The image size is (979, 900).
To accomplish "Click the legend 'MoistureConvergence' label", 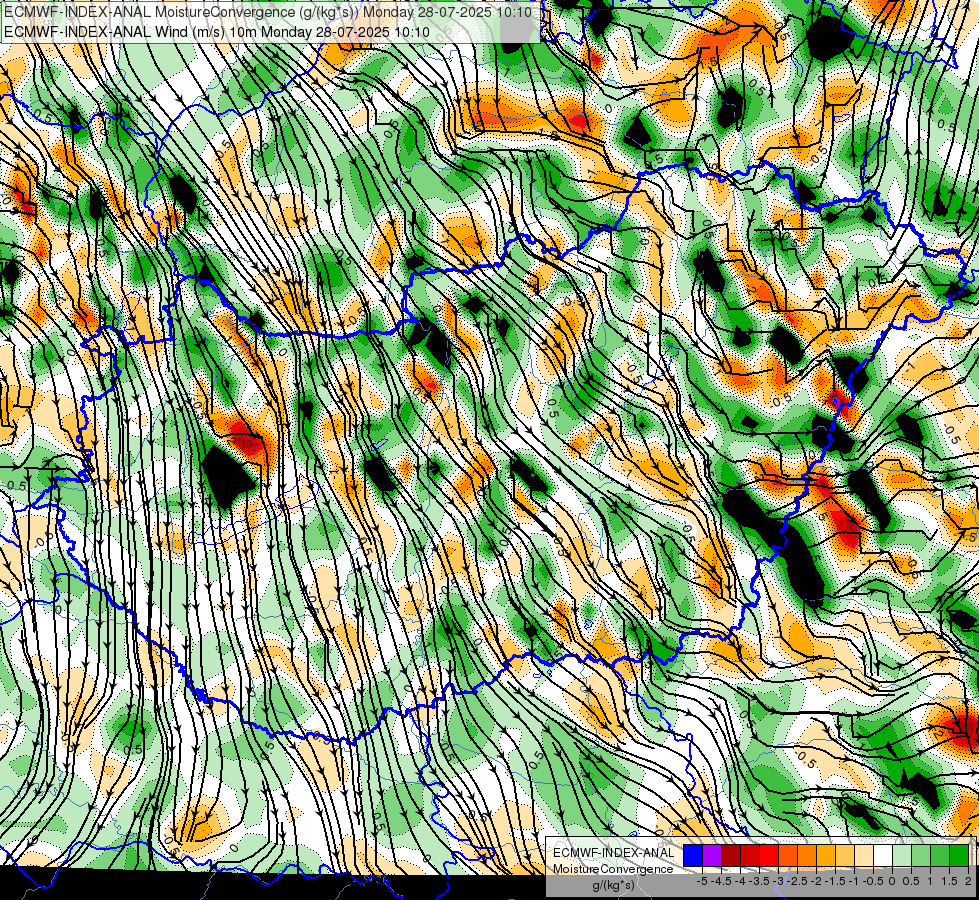I will (x=613, y=869).
